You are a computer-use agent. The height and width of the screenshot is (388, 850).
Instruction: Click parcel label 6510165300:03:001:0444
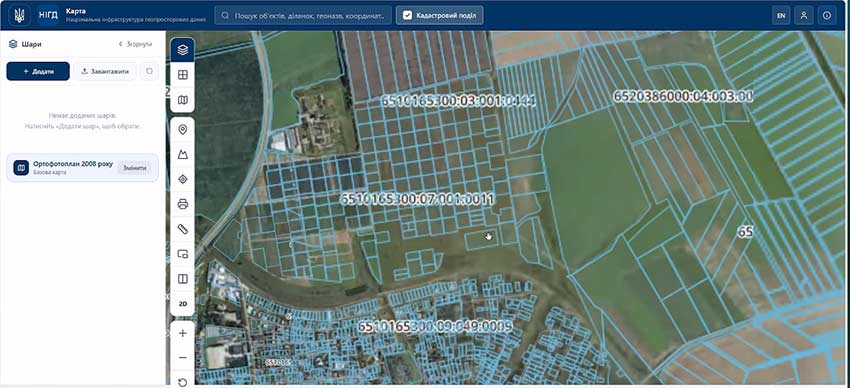(x=459, y=101)
